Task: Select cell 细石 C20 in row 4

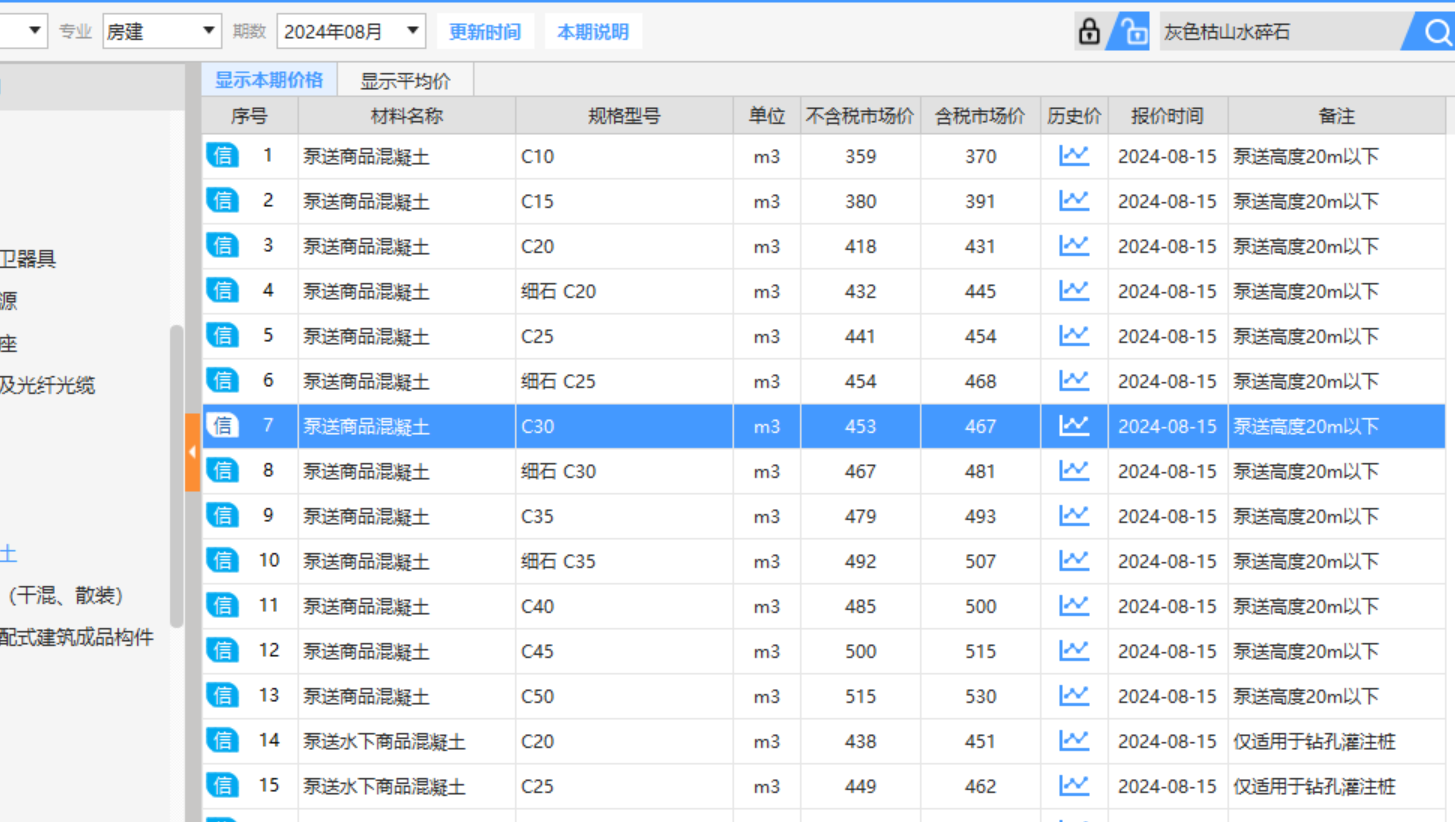Action: (x=624, y=291)
